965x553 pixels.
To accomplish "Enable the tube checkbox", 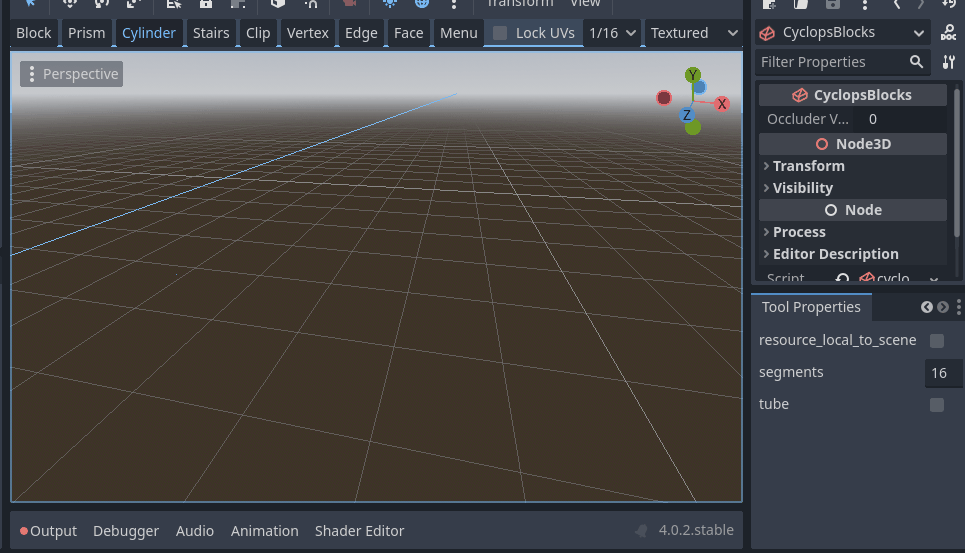I will pos(937,405).
